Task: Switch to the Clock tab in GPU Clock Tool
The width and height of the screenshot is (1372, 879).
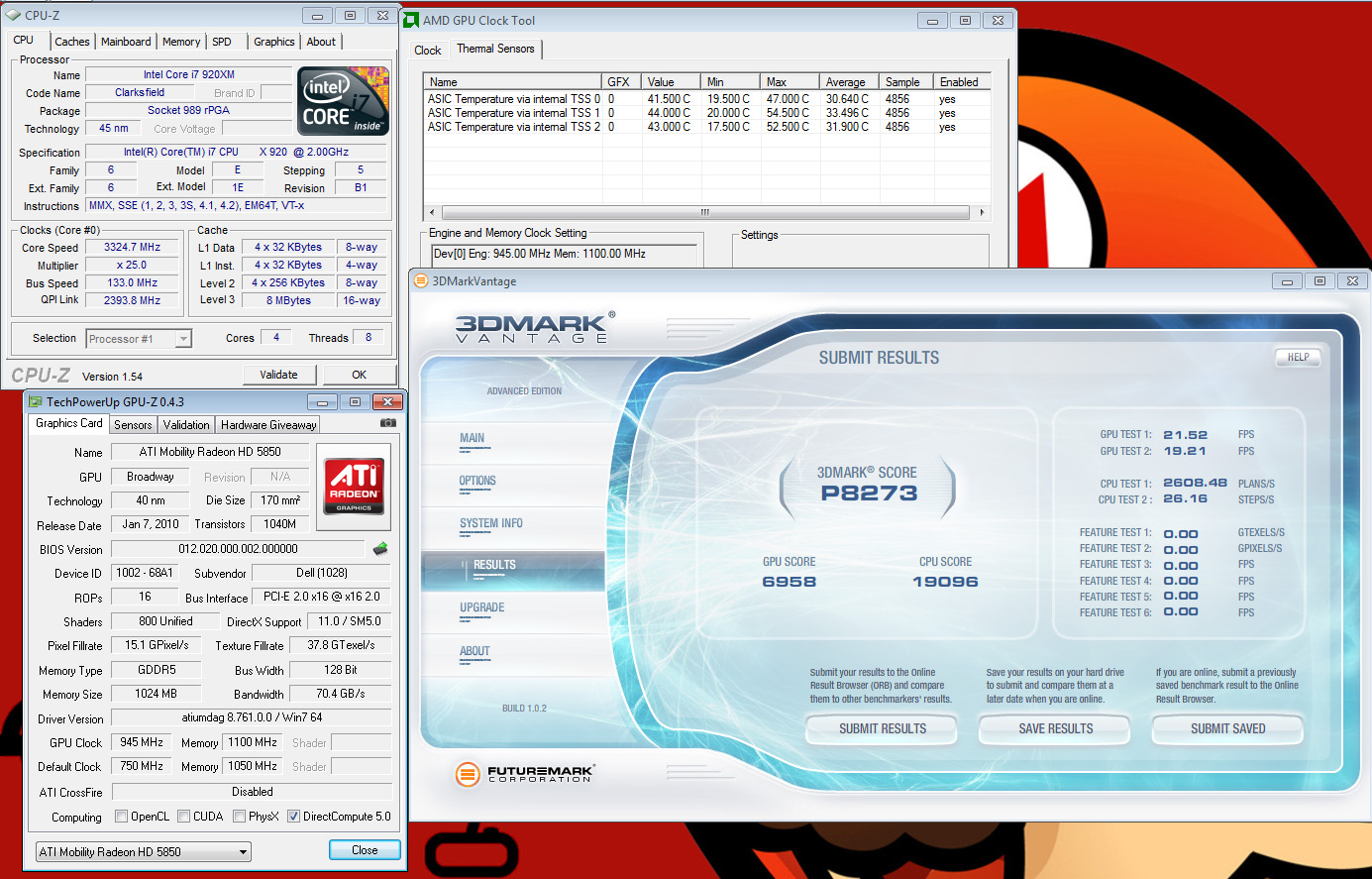Action: [428, 51]
